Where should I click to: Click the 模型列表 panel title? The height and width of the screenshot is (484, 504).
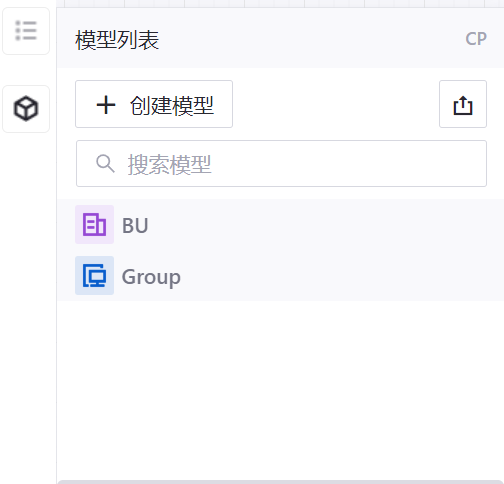click(x=117, y=40)
